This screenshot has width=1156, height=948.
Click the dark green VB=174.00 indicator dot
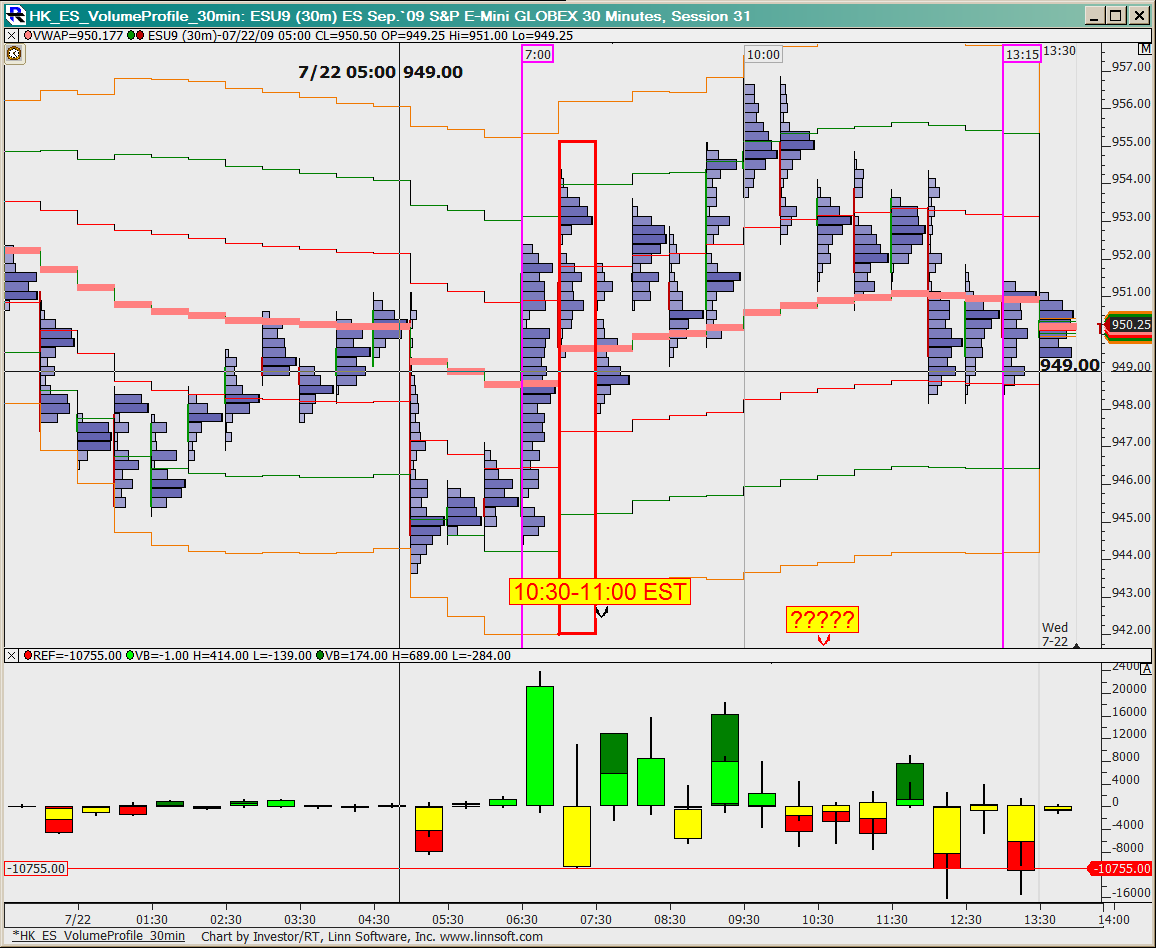tap(320, 656)
